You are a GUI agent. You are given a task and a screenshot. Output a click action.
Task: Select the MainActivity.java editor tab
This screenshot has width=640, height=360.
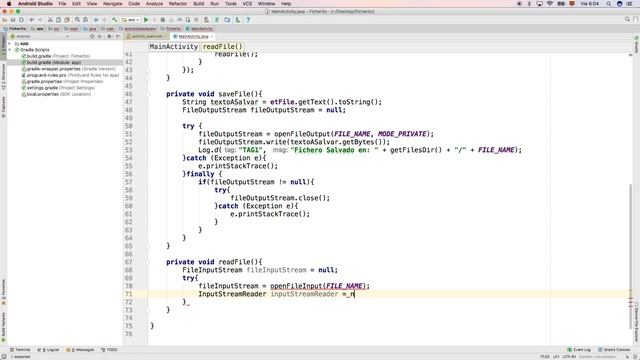pos(193,36)
